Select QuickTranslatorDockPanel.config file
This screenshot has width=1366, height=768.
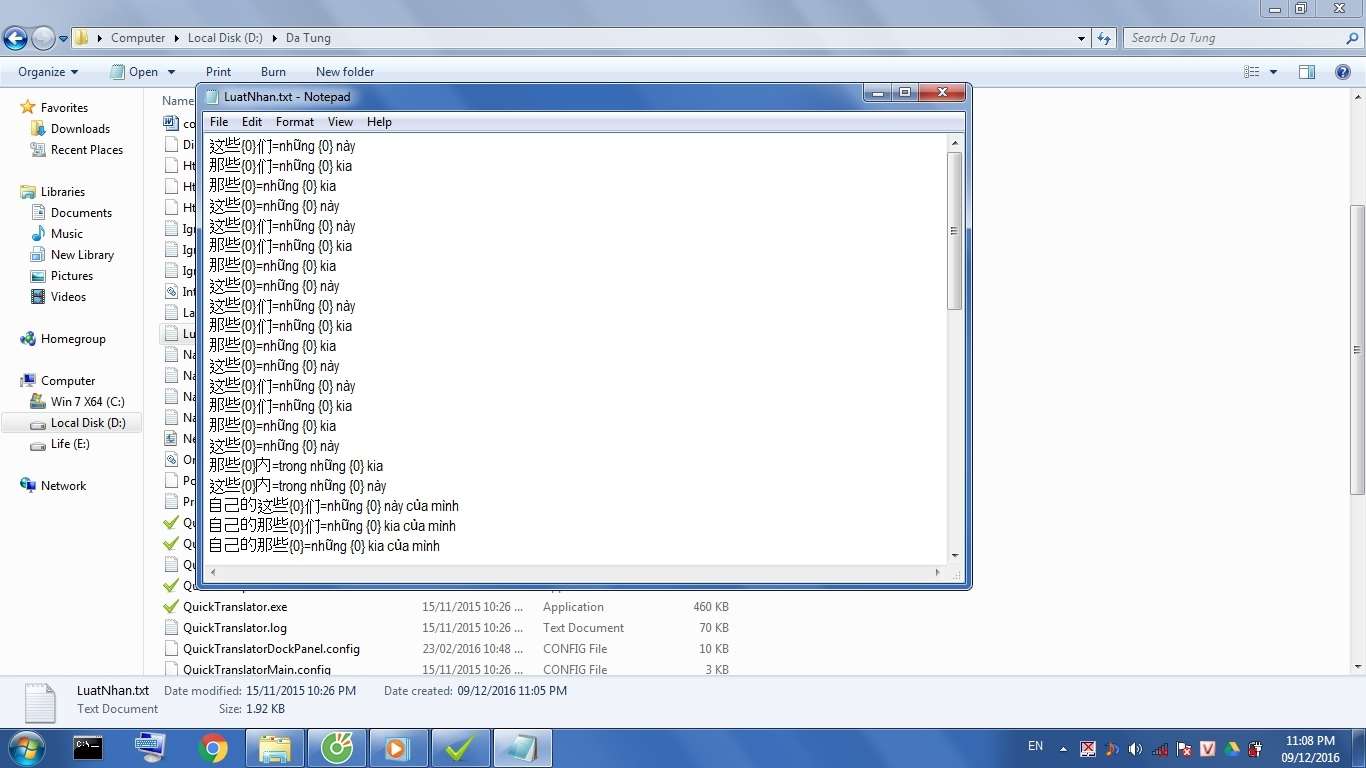[x=271, y=649]
